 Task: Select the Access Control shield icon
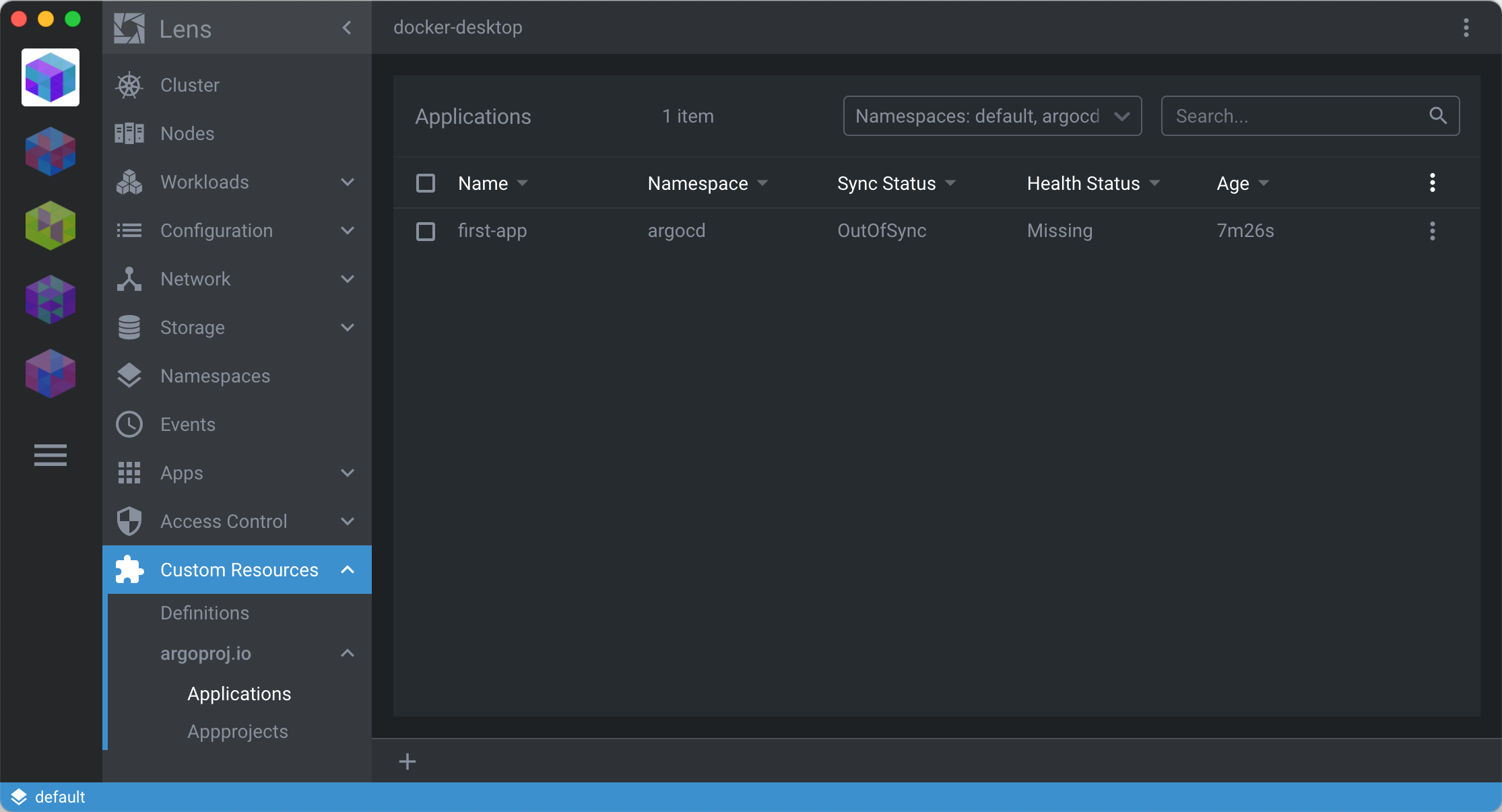(x=129, y=521)
